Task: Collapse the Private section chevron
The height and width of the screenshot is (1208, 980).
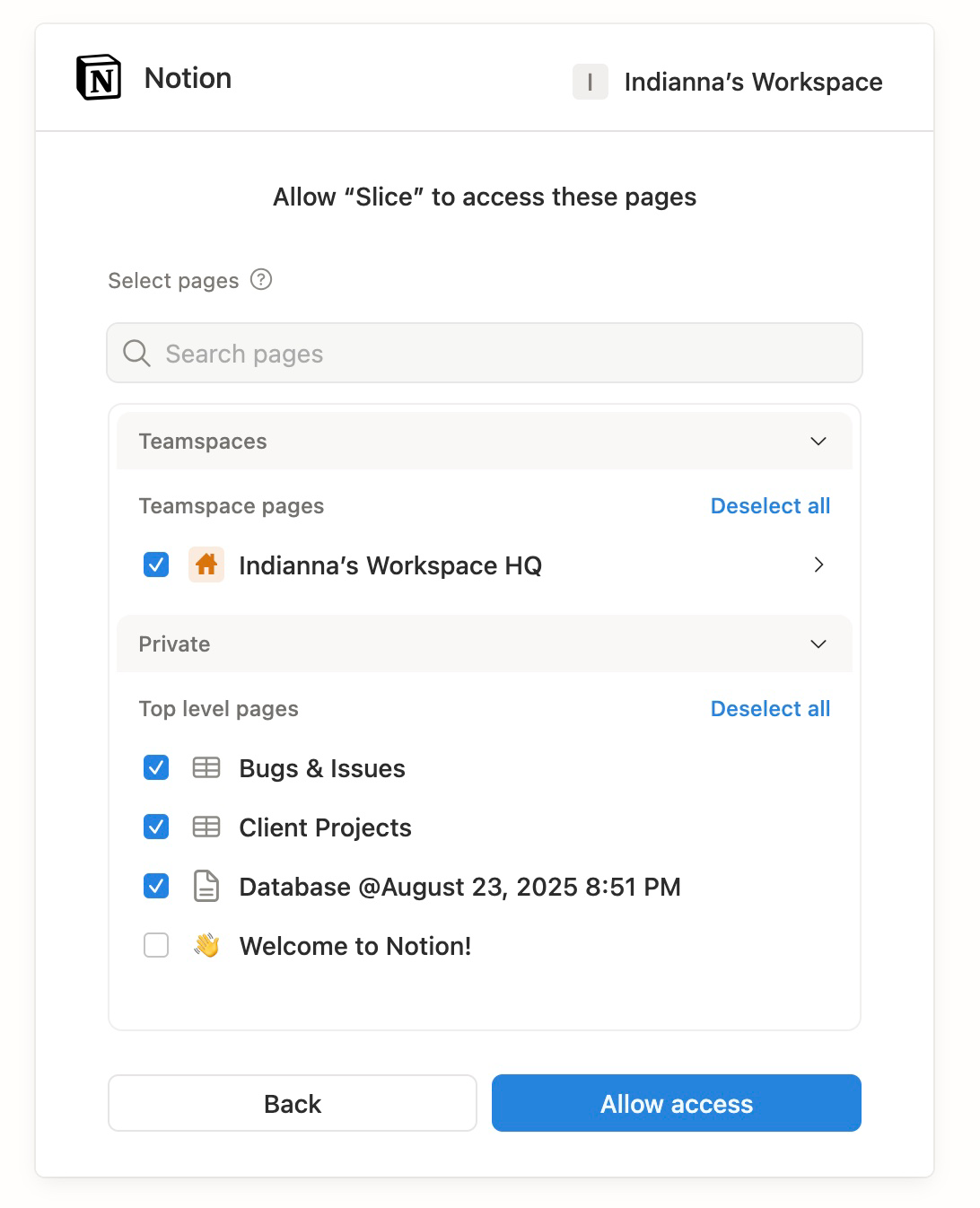Action: (818, 643)
